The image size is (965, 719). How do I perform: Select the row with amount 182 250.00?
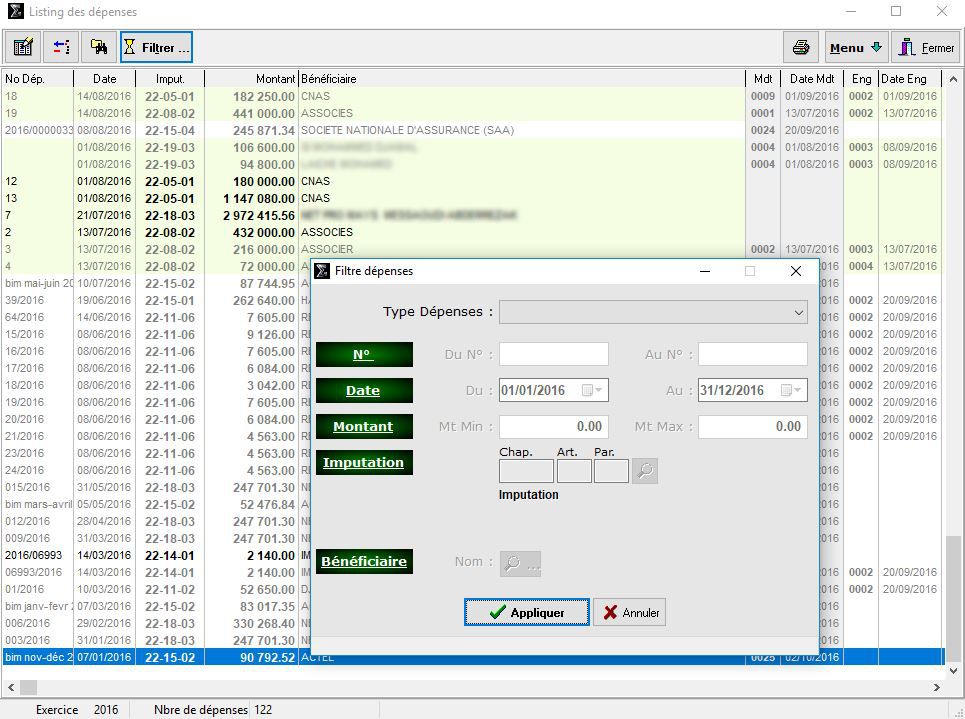tap(473, 97)
